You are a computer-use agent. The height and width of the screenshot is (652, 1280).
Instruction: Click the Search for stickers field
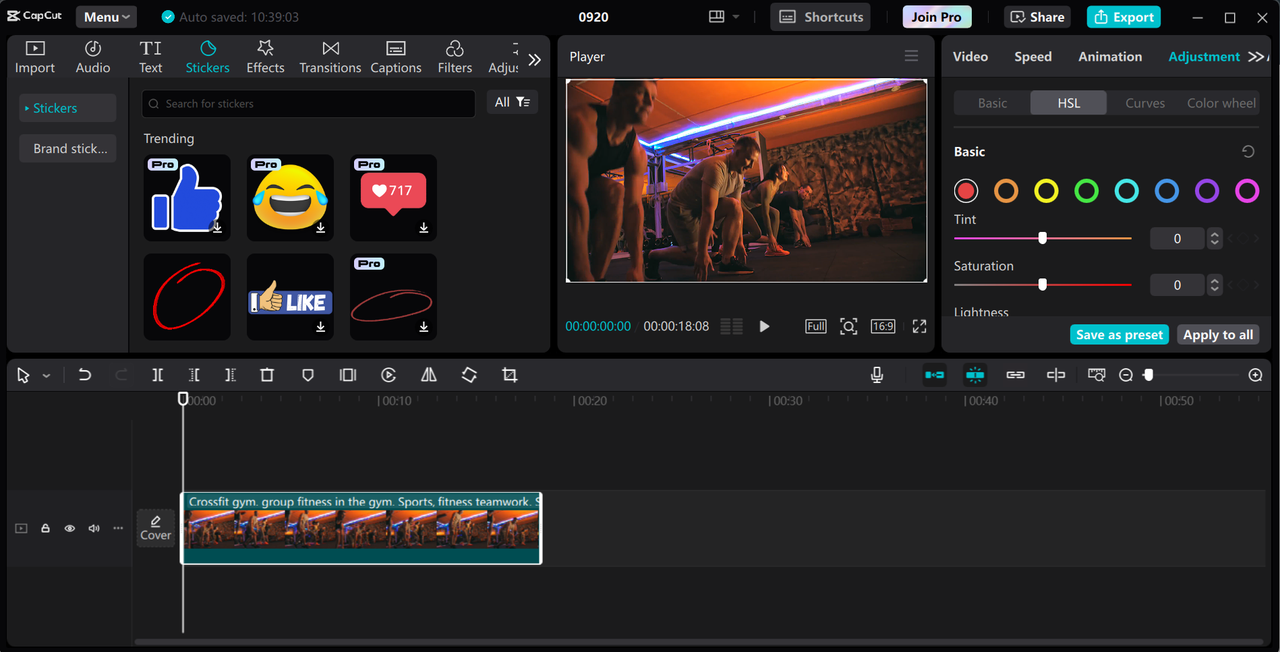309,103
